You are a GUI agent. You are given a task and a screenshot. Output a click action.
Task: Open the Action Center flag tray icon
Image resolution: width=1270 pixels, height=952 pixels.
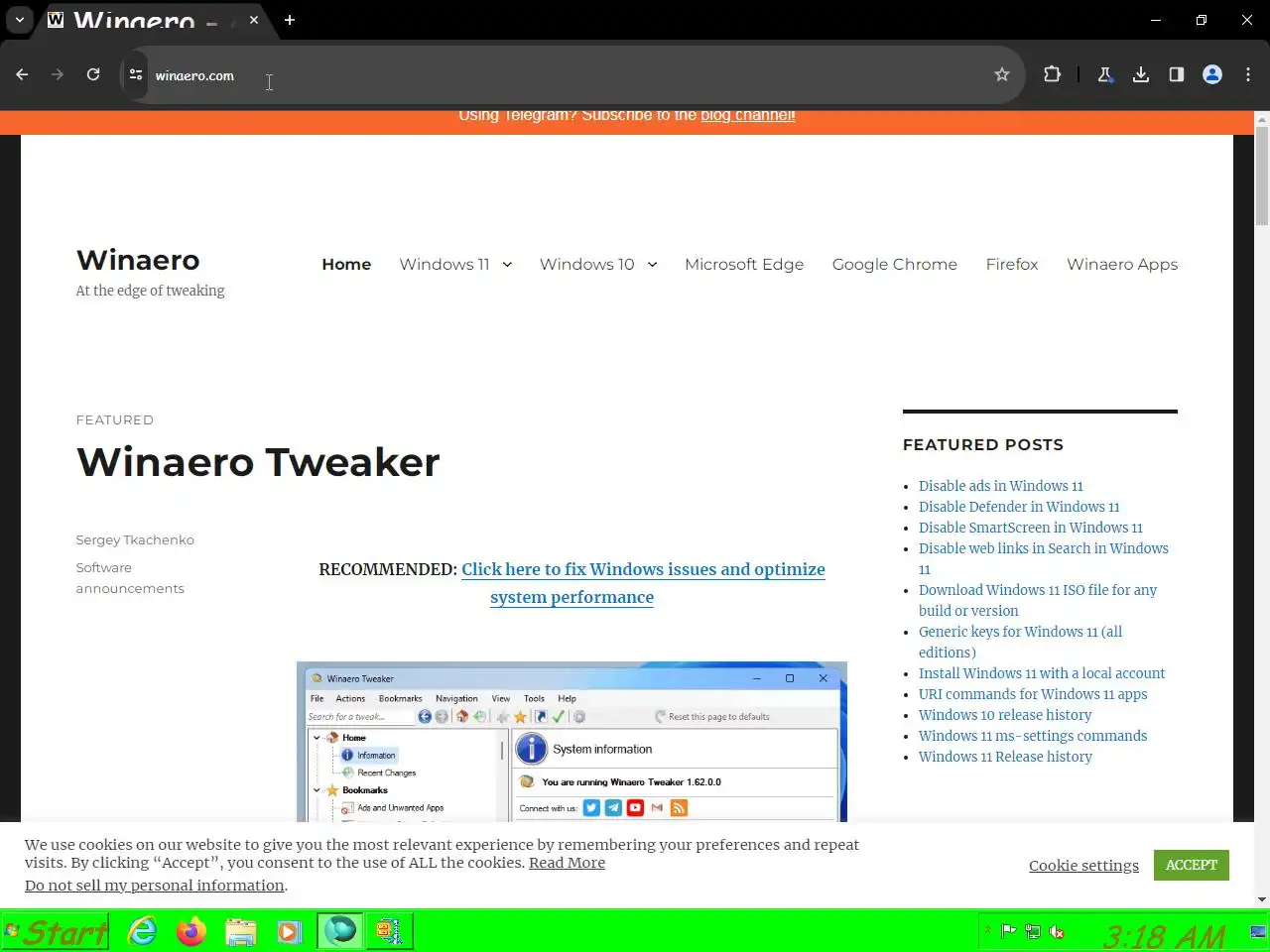coord(1009,931)
